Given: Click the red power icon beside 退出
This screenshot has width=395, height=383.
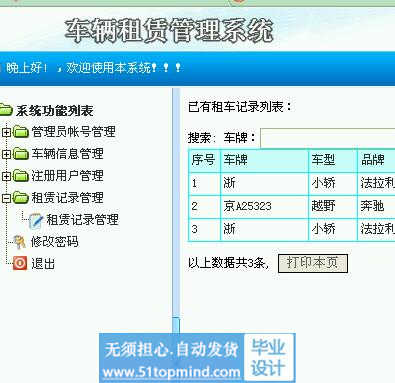Looking at the screenshot, I should point(20,263).
